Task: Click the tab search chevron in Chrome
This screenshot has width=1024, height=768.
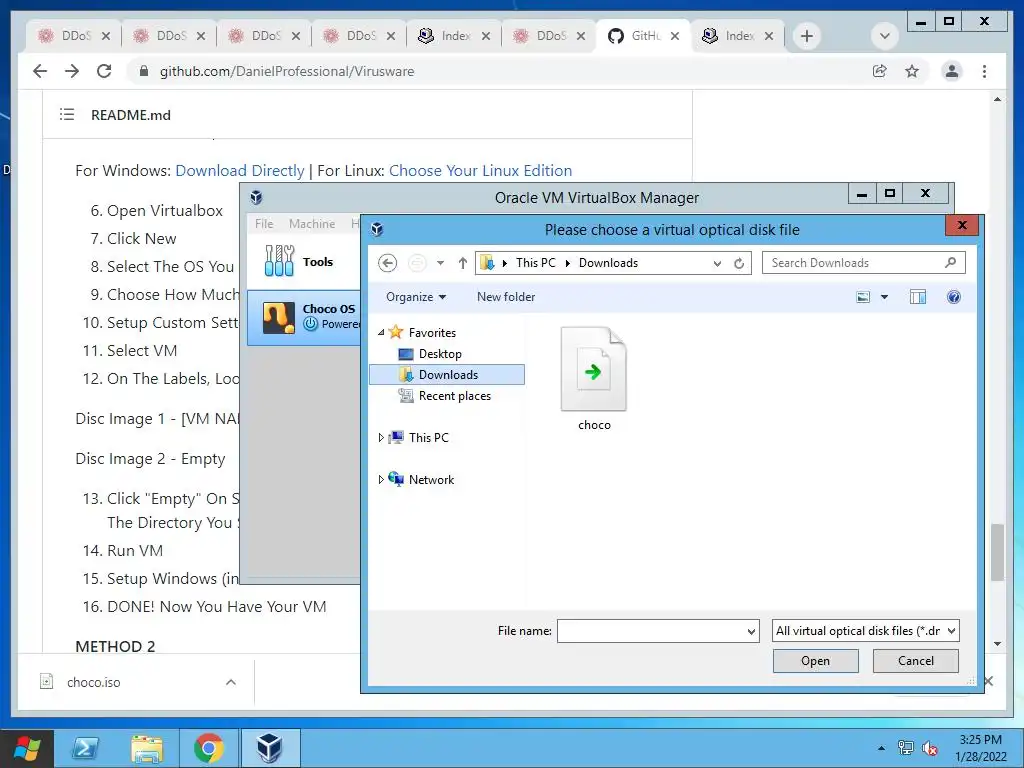Action: click(885, 36)
